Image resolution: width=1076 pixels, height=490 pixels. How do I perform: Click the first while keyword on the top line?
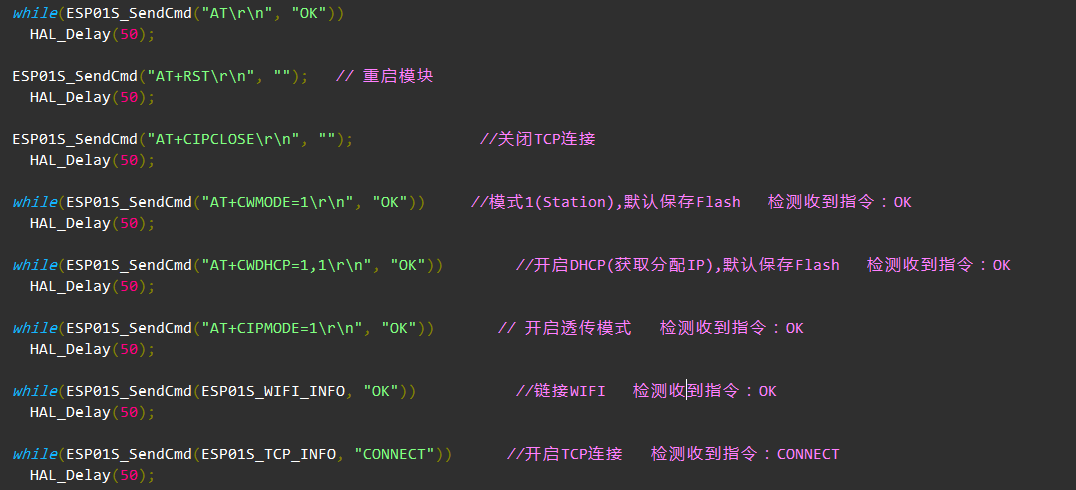pos(34,13)
